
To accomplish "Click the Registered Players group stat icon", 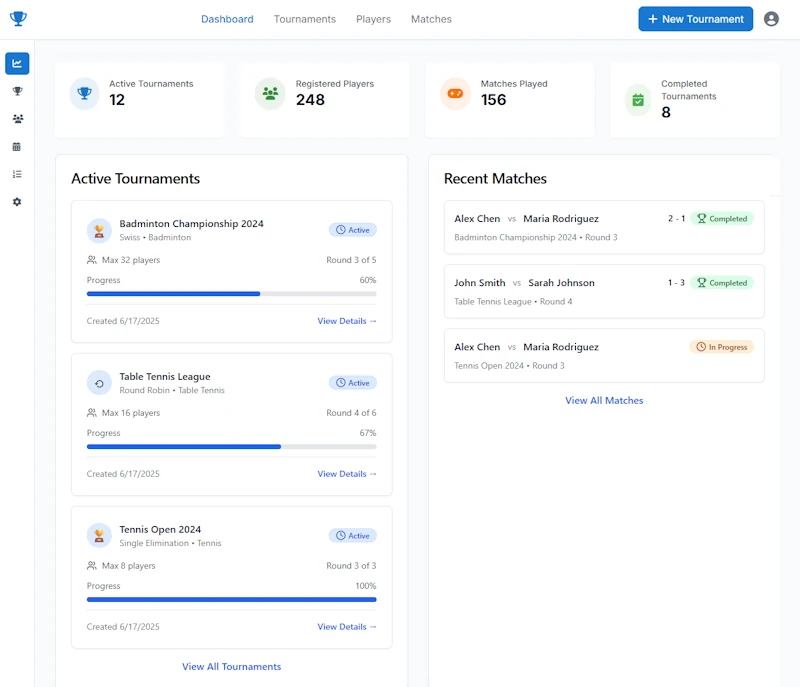I will coord(270,93).
